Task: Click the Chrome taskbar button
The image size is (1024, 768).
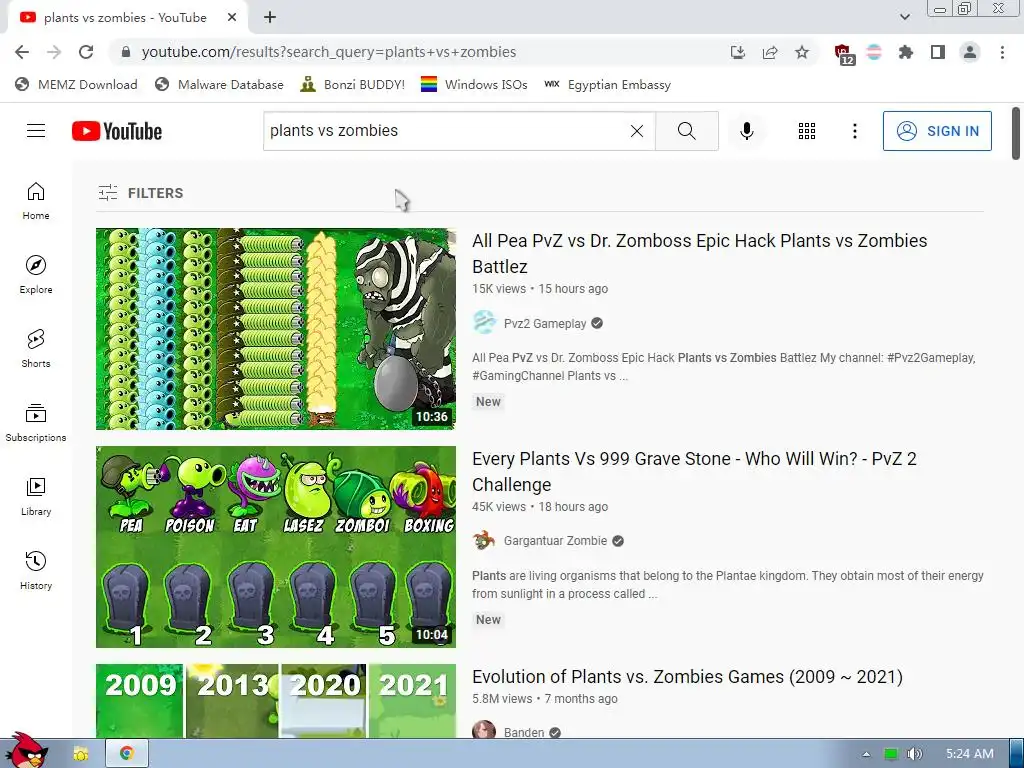Action: tap(127, 754)
